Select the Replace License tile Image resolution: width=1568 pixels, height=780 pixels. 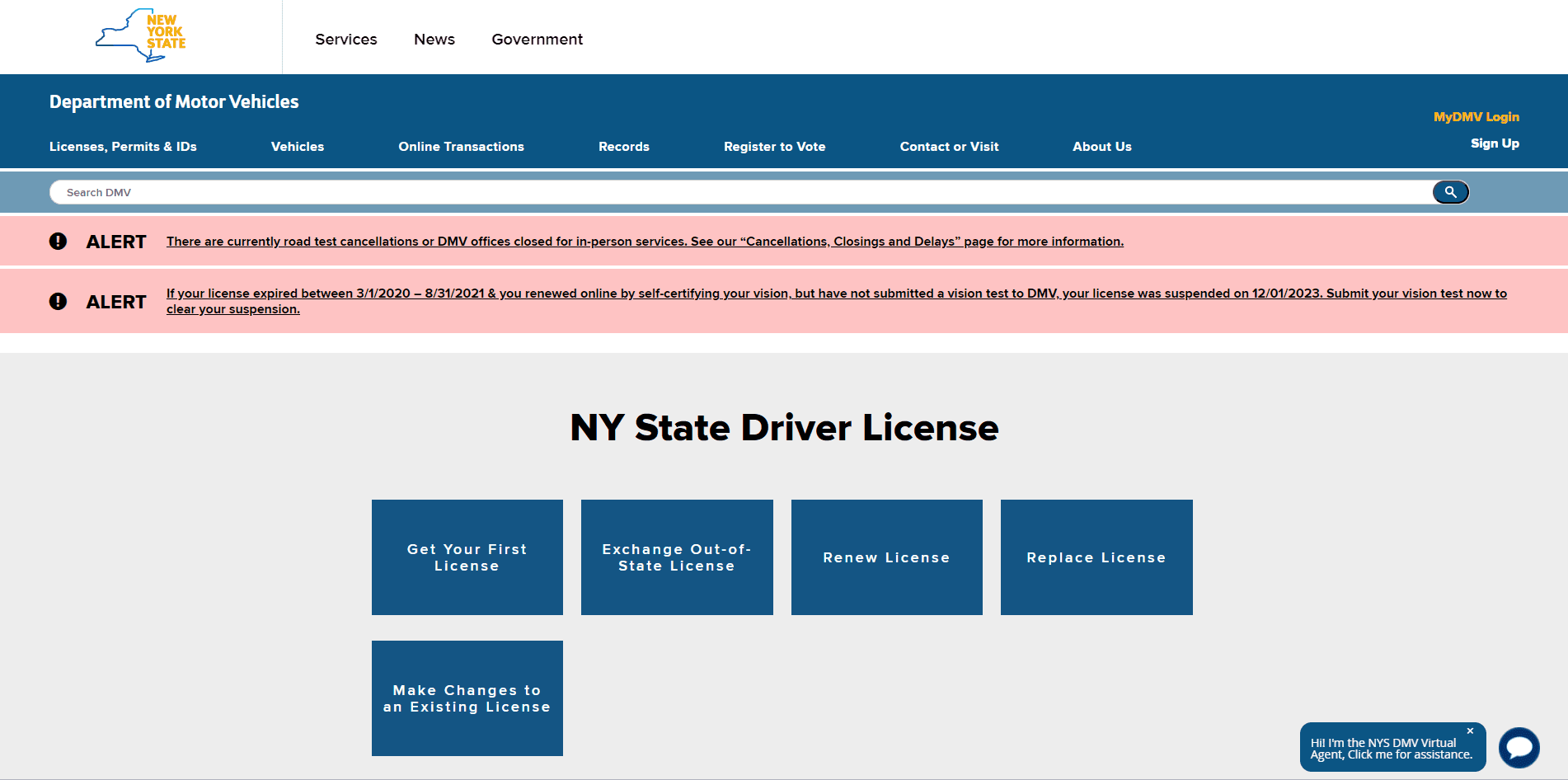(1096, 557)
